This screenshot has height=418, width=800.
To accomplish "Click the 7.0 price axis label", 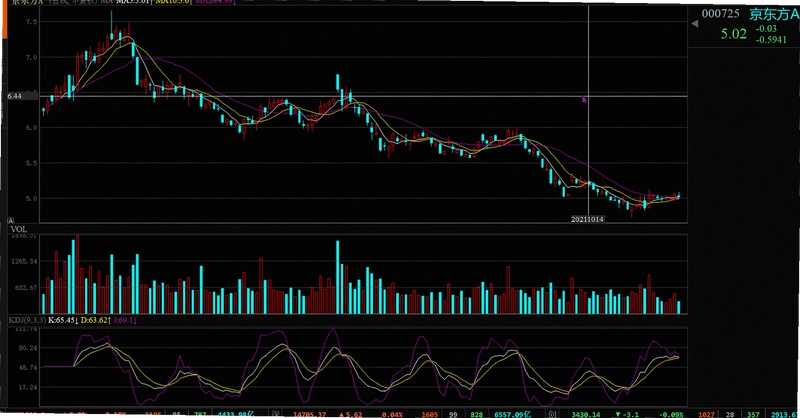I will (31, 58).
